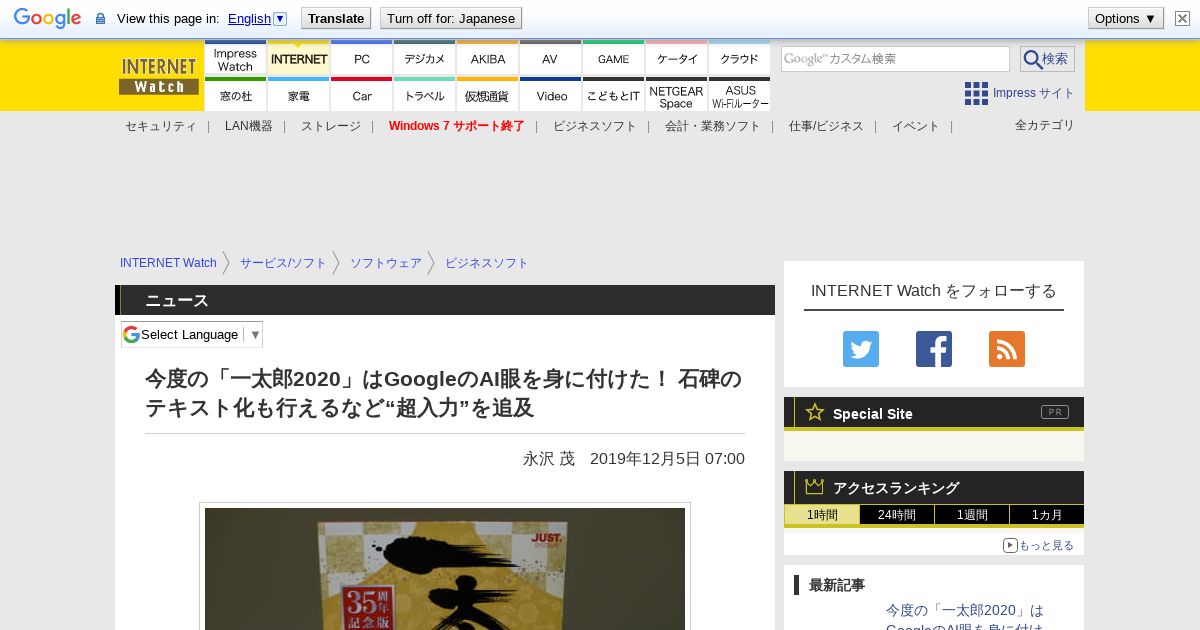This screenshot has height=630, width=1200.
Task: Open the 窓の杜 tab
Action: 235,95
